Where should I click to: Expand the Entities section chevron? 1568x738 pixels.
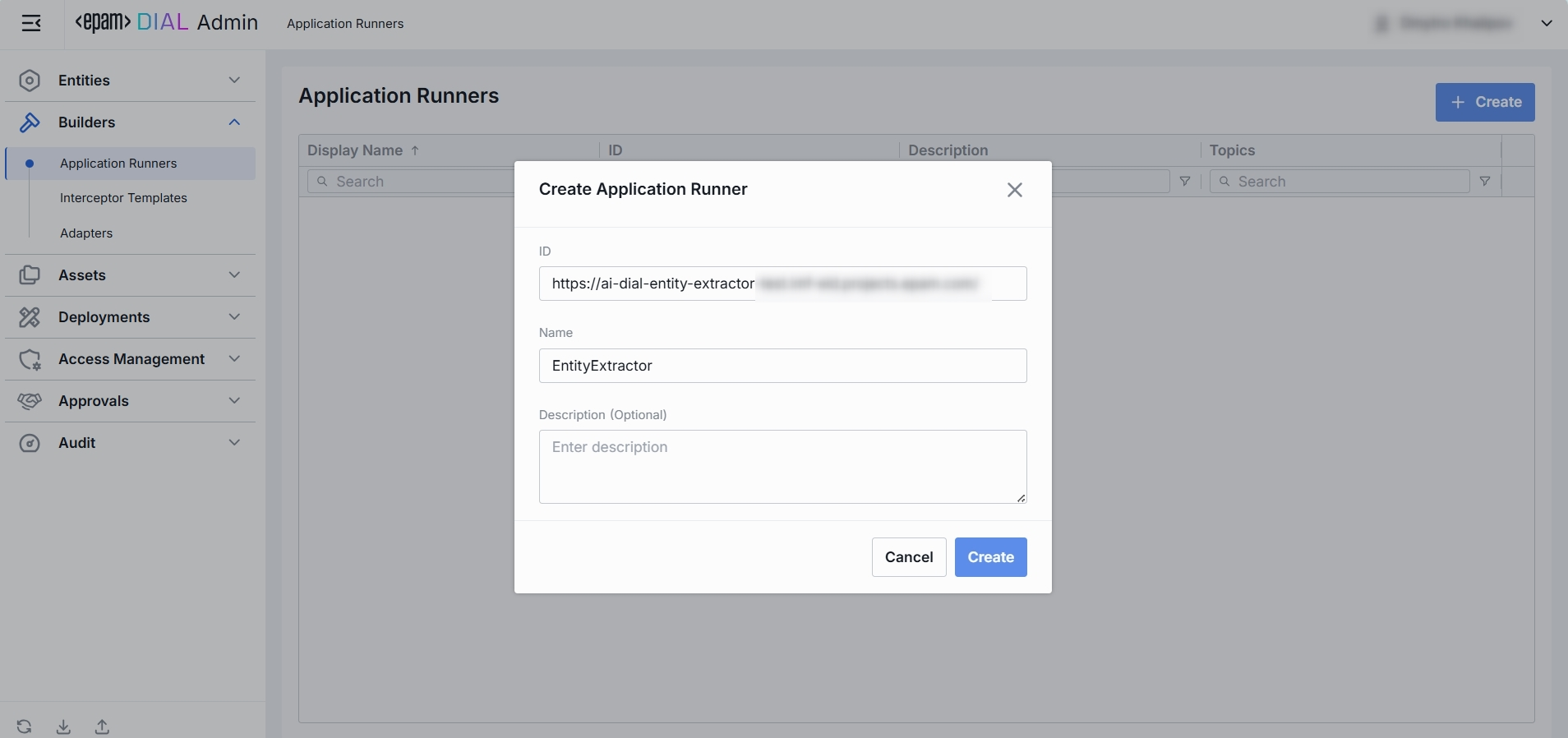click(x=234, y=81)
